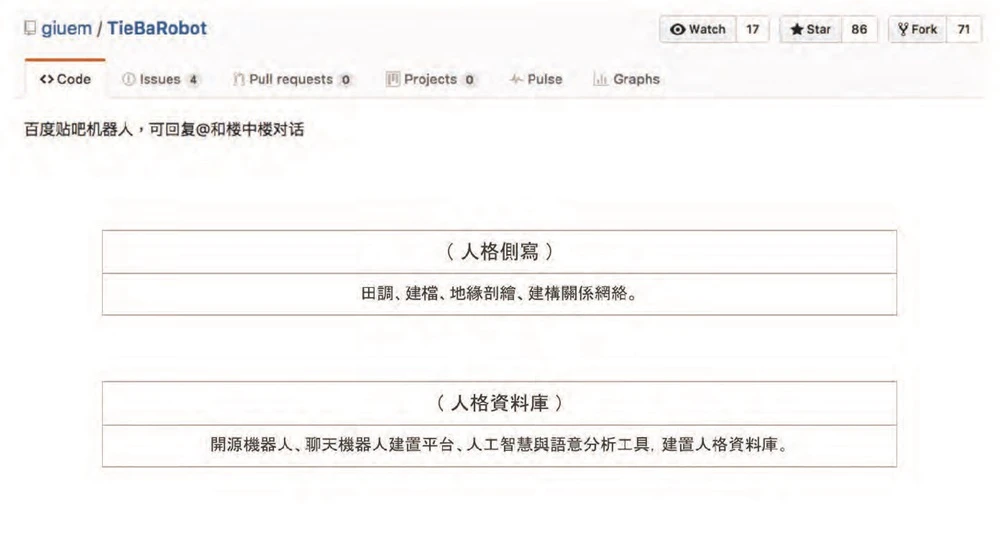View the 86 stargazers count
The image size is (1000, 552).
coord(859,30)
